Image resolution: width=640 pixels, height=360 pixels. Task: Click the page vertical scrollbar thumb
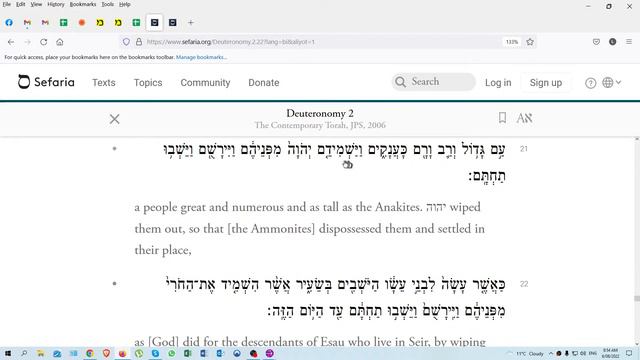637,299
